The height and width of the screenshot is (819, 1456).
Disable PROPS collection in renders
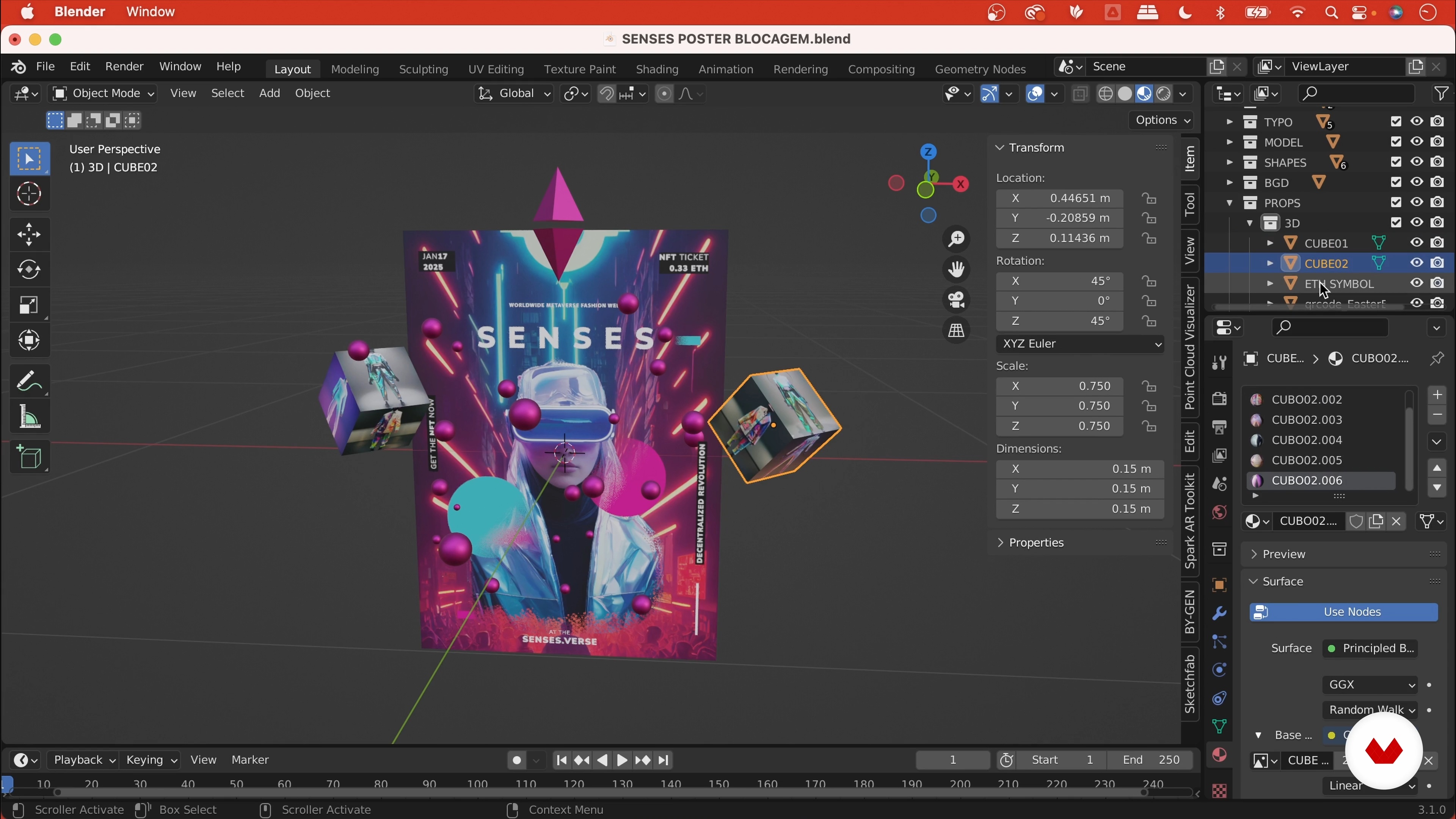[1437, 202]
